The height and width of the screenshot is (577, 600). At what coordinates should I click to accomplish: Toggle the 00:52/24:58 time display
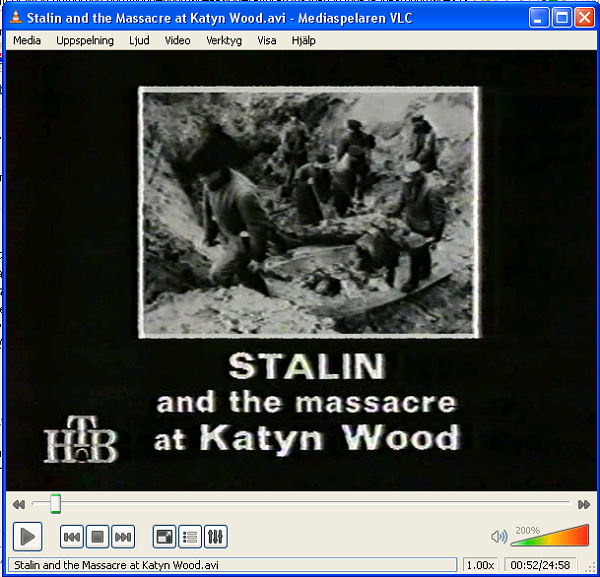point(540,565)
